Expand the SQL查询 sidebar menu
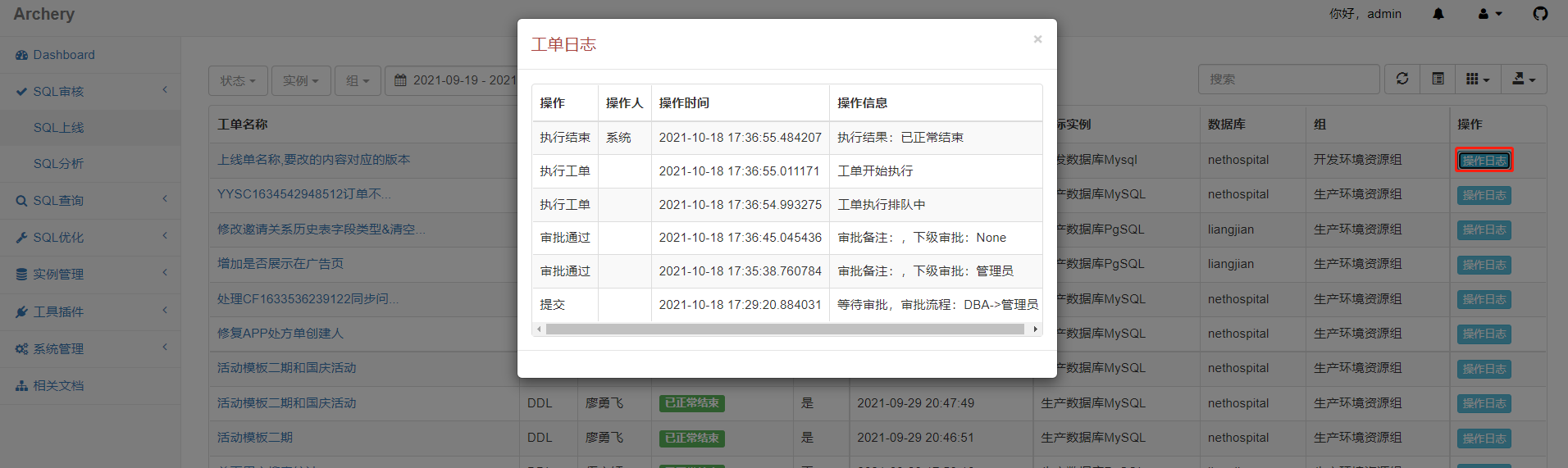1568x468 pixels. [x=59, y=201]
